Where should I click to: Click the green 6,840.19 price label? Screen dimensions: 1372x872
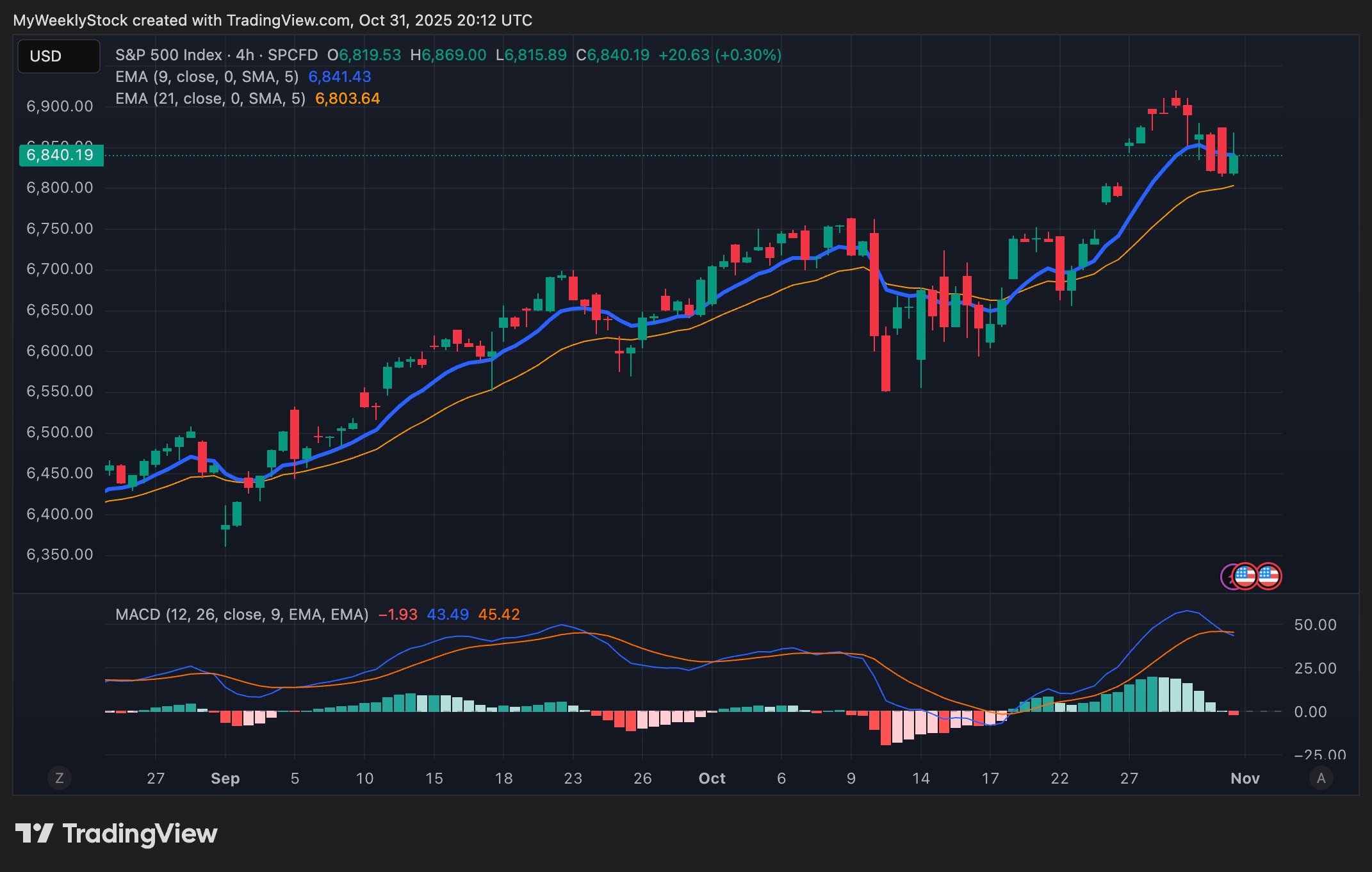tap(61, 155)
